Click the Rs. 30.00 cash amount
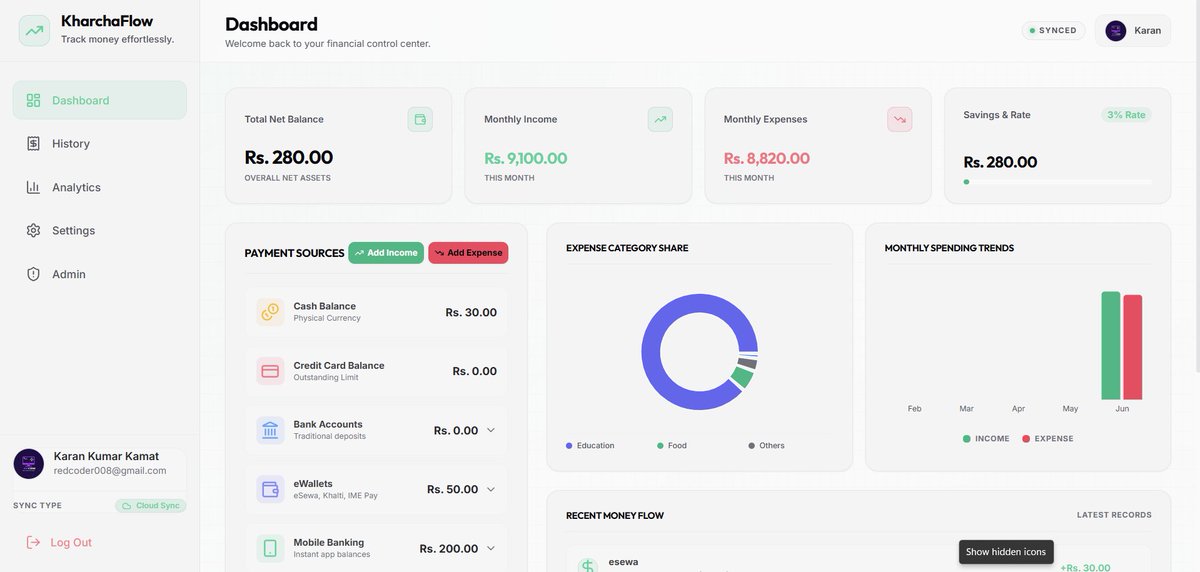 pyautogui.click(x=471, y=312)
